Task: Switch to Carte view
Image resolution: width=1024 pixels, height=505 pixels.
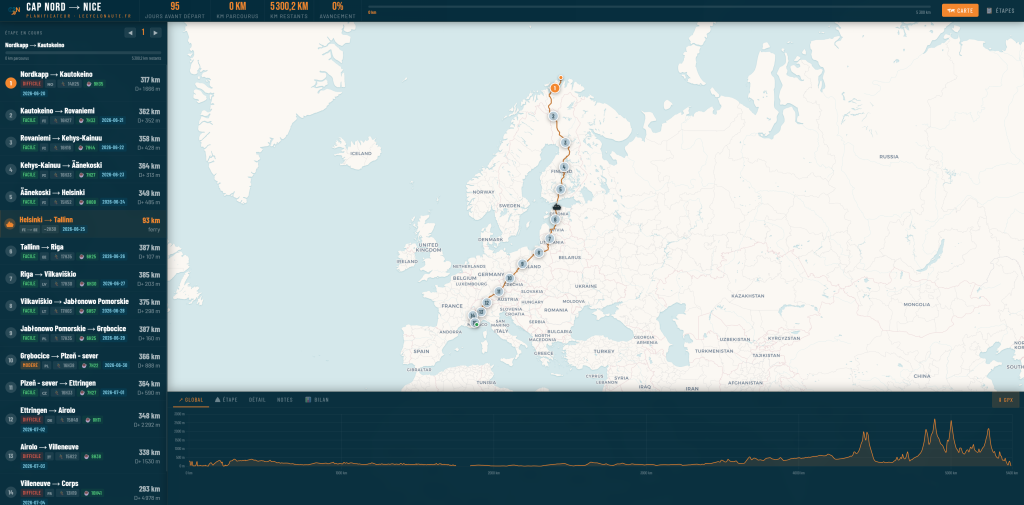Action: (x=959, y=10)
